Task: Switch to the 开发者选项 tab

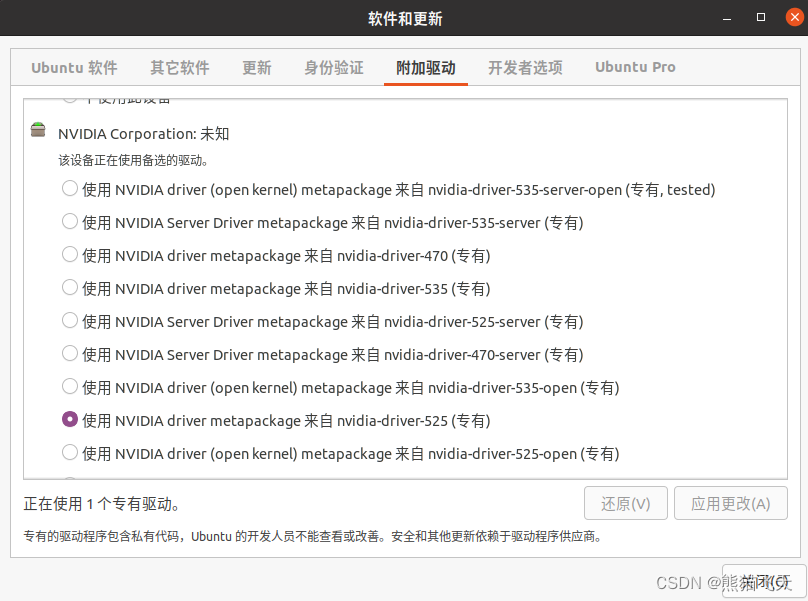Action: (525, 68)
